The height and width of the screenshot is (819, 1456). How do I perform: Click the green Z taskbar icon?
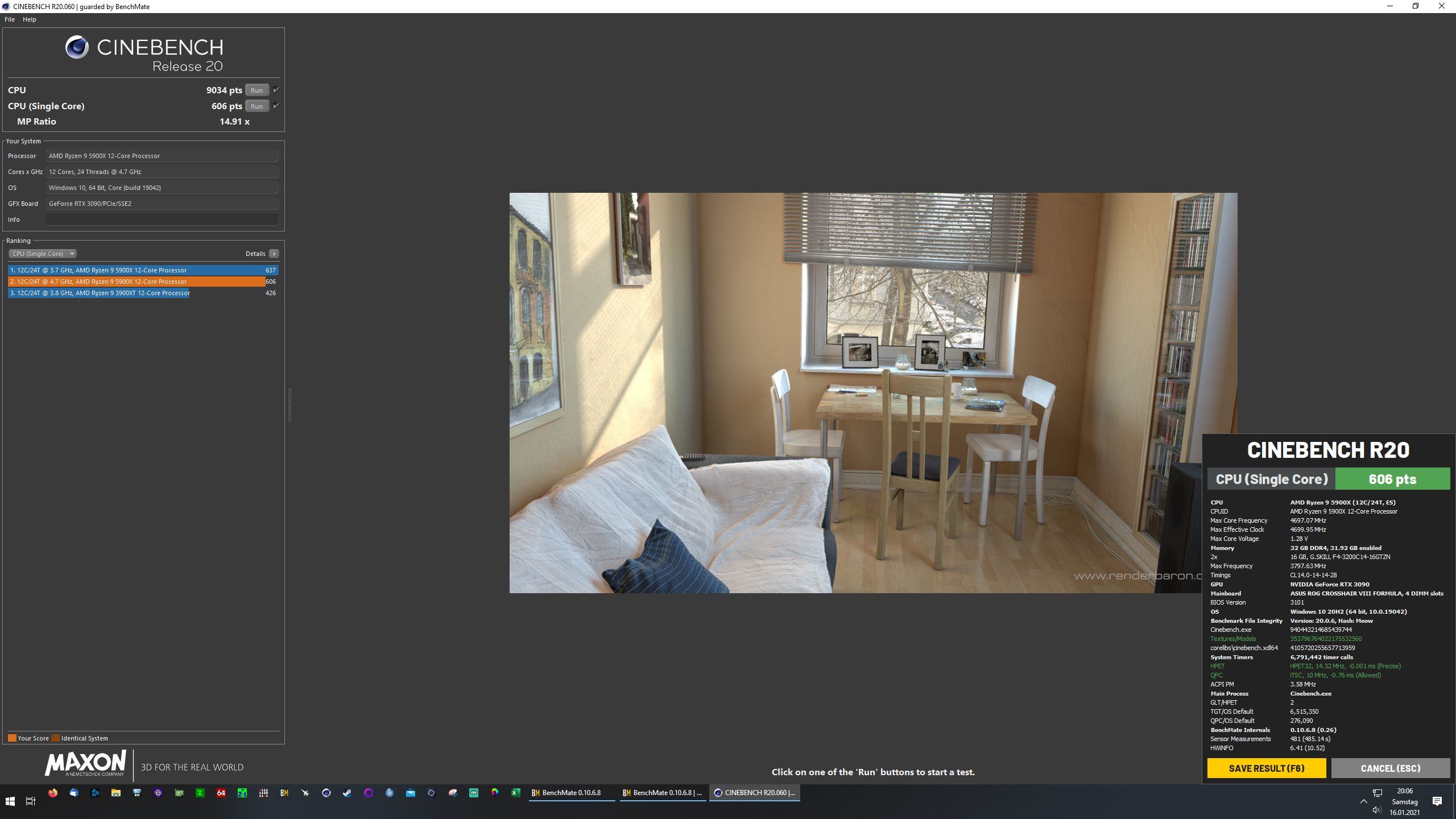pyautogui.click(x=200, y=793)
